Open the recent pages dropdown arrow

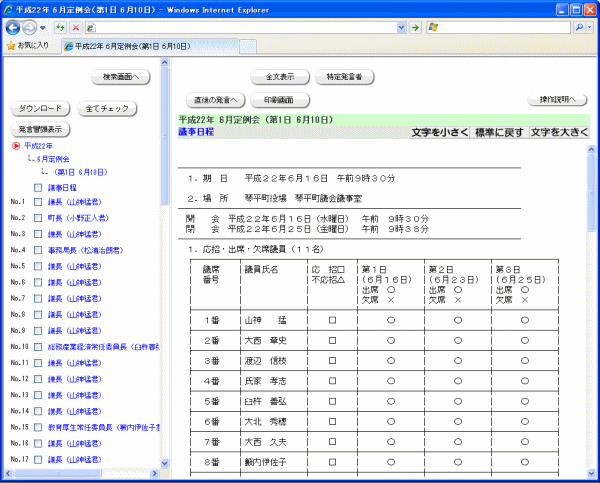42,28
